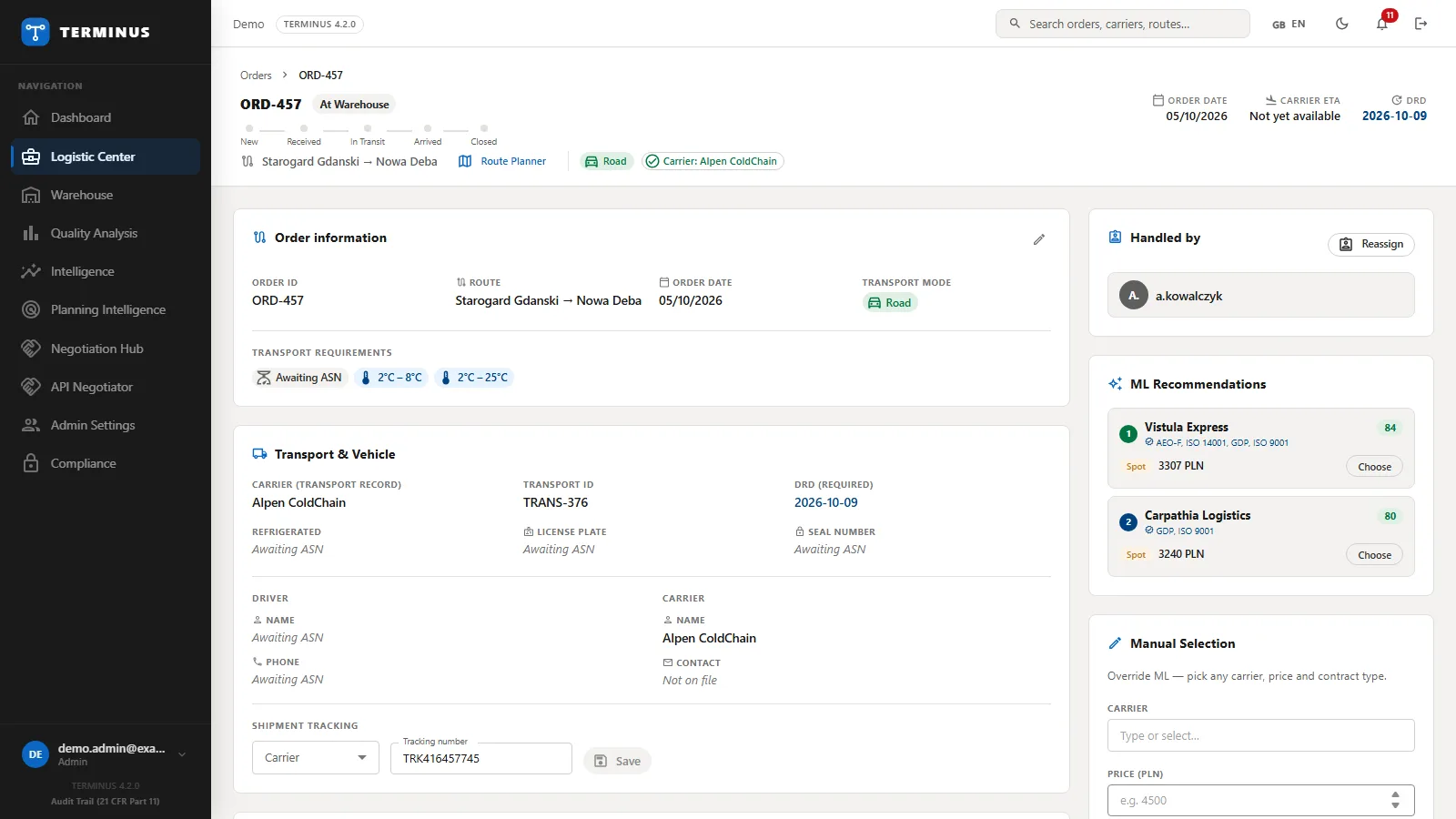Open the manual selection Carrier combo box

click(x=1261, y=735)
